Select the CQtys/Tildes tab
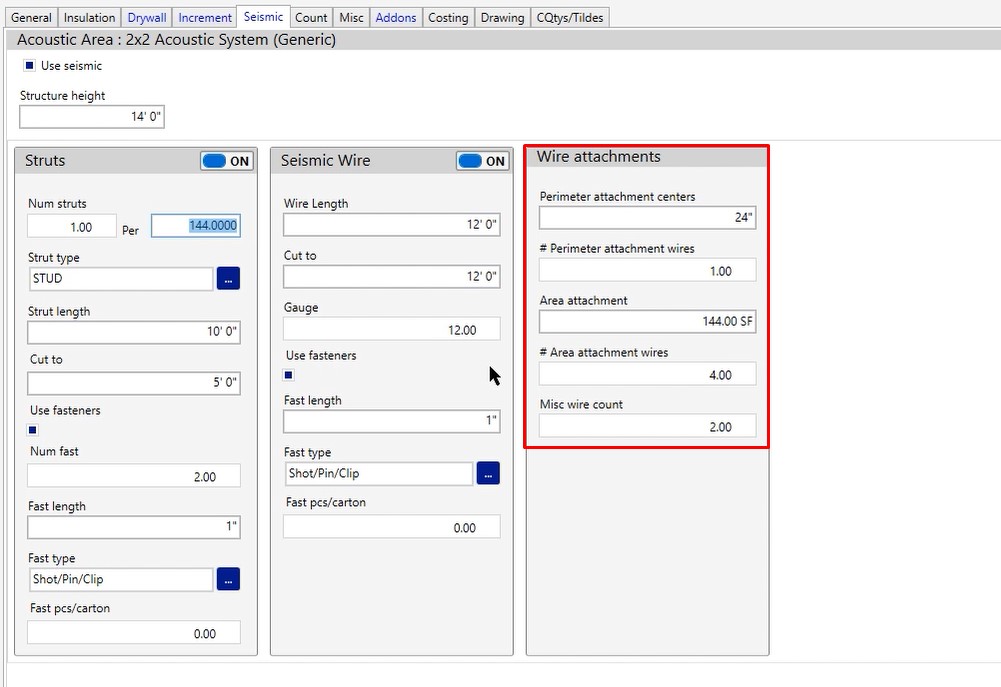Viewport: 1001px width, 687px height. pos(569,17)
